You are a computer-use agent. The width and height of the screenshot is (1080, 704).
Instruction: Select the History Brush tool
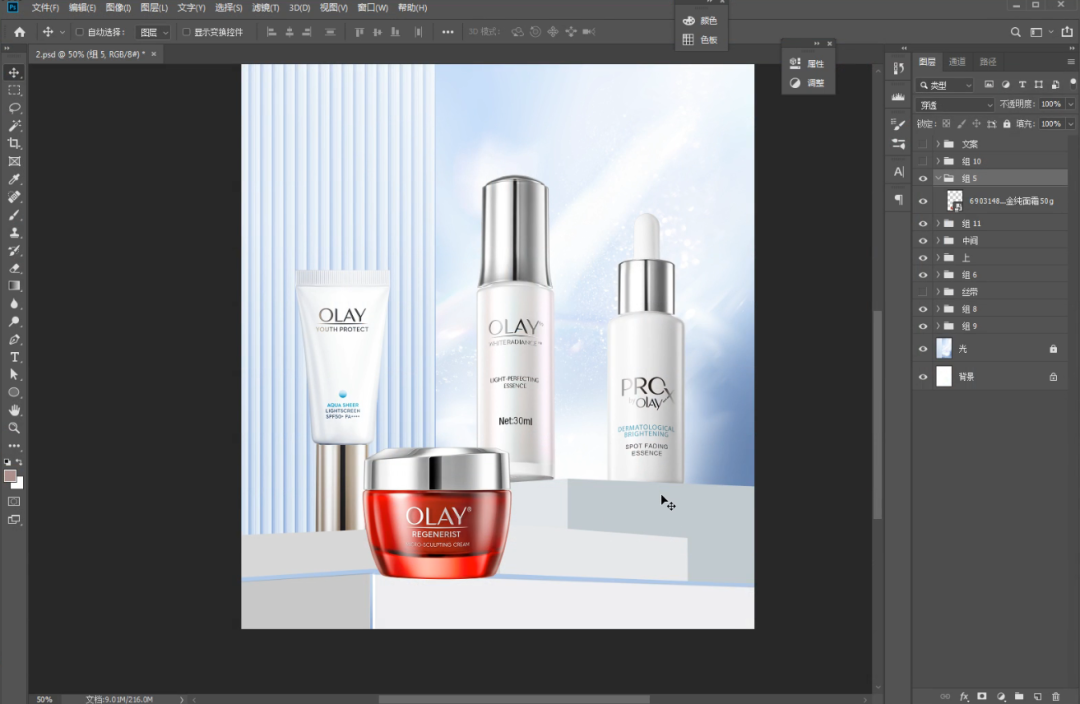[14, 251]
